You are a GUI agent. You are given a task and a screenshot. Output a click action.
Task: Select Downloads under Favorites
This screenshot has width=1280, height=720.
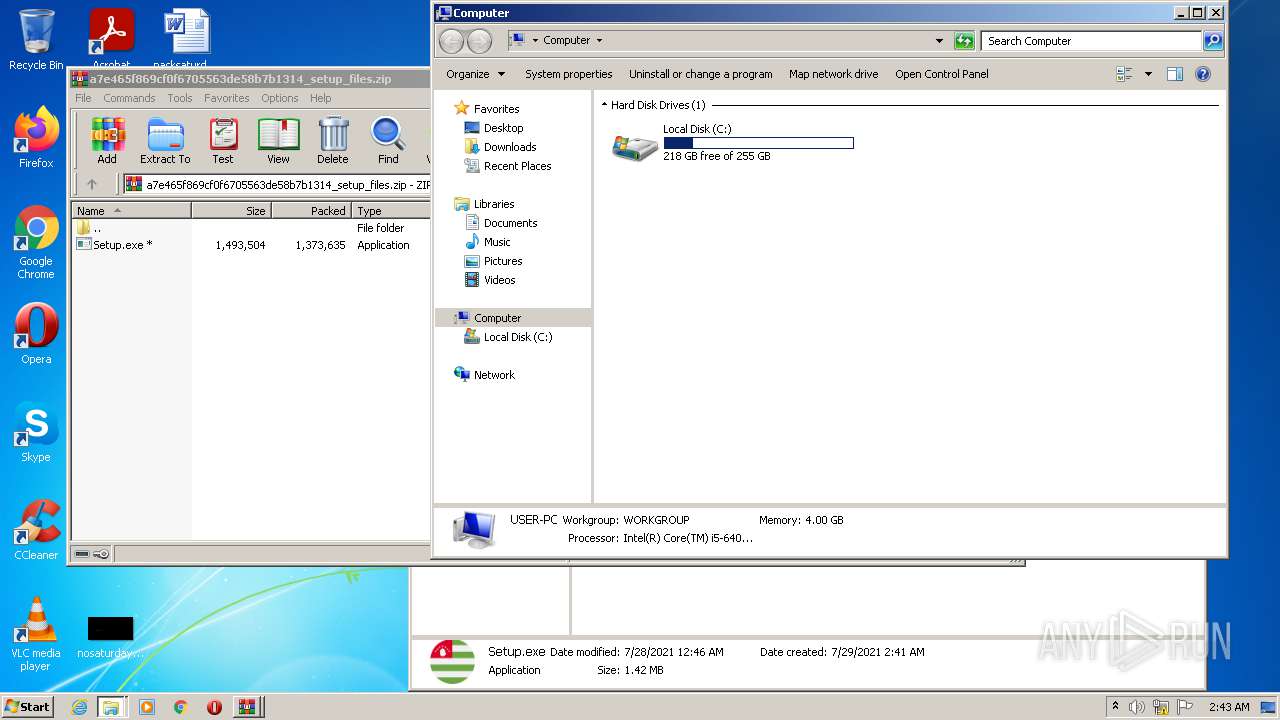coord(510,147)
